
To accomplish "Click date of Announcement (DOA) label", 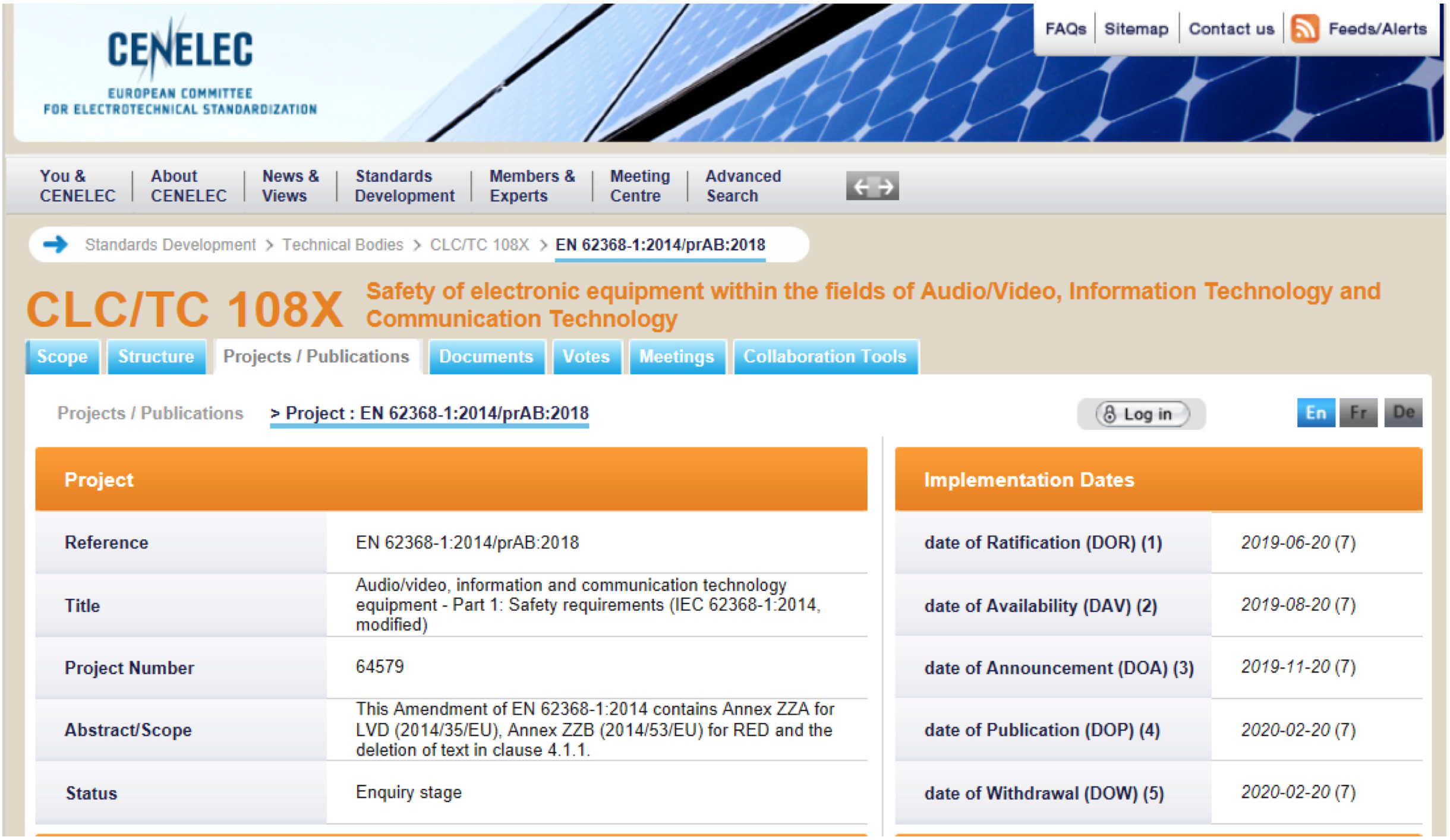I will point(1059,668).
